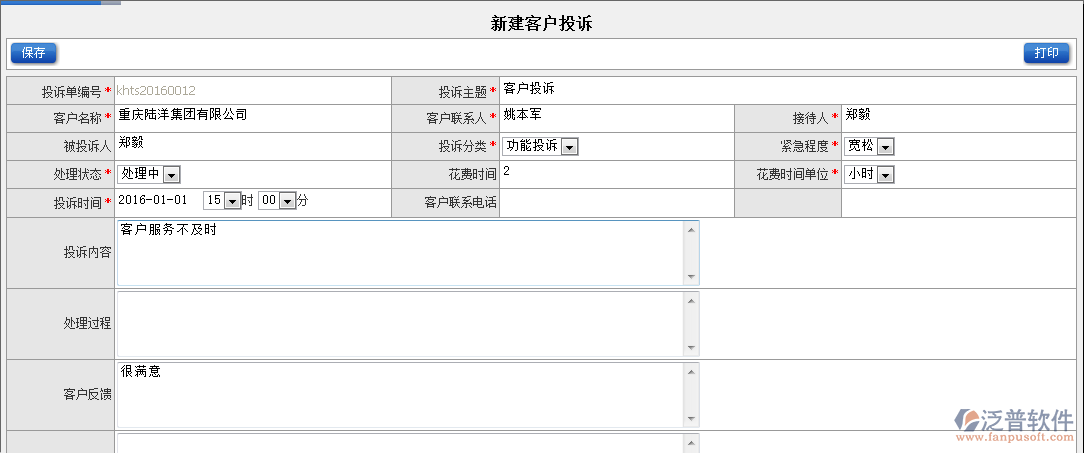
Task: Click the 被投诉人 input field
Action: (x=250, y=146)
